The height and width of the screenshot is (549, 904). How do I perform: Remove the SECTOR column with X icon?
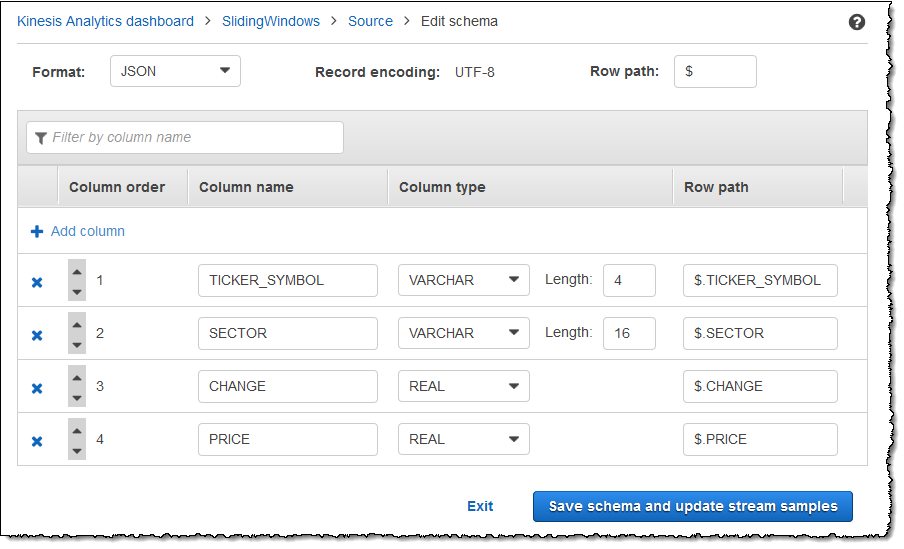point(37,335)
